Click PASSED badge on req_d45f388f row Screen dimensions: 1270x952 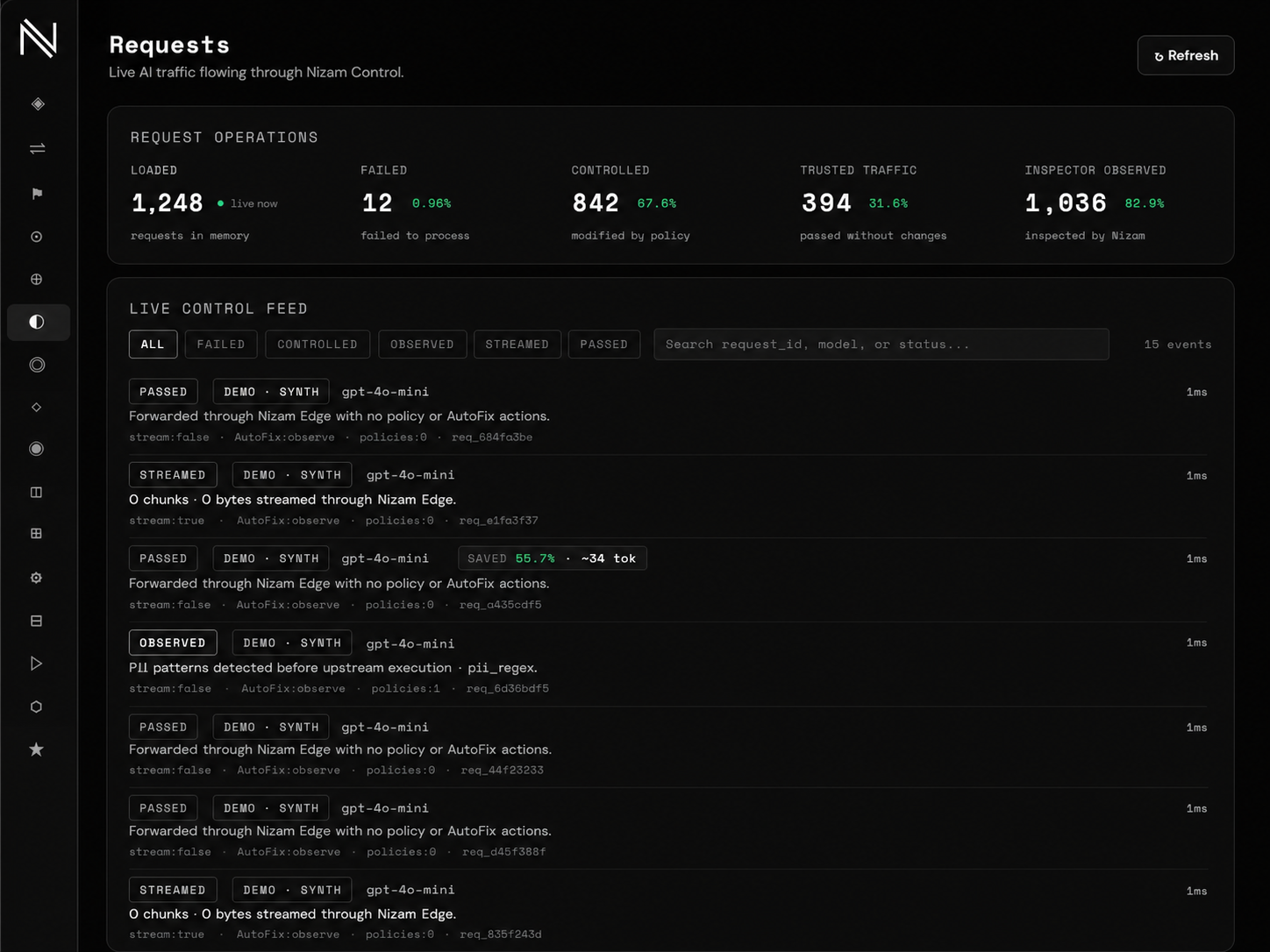[x=163, y=808]
